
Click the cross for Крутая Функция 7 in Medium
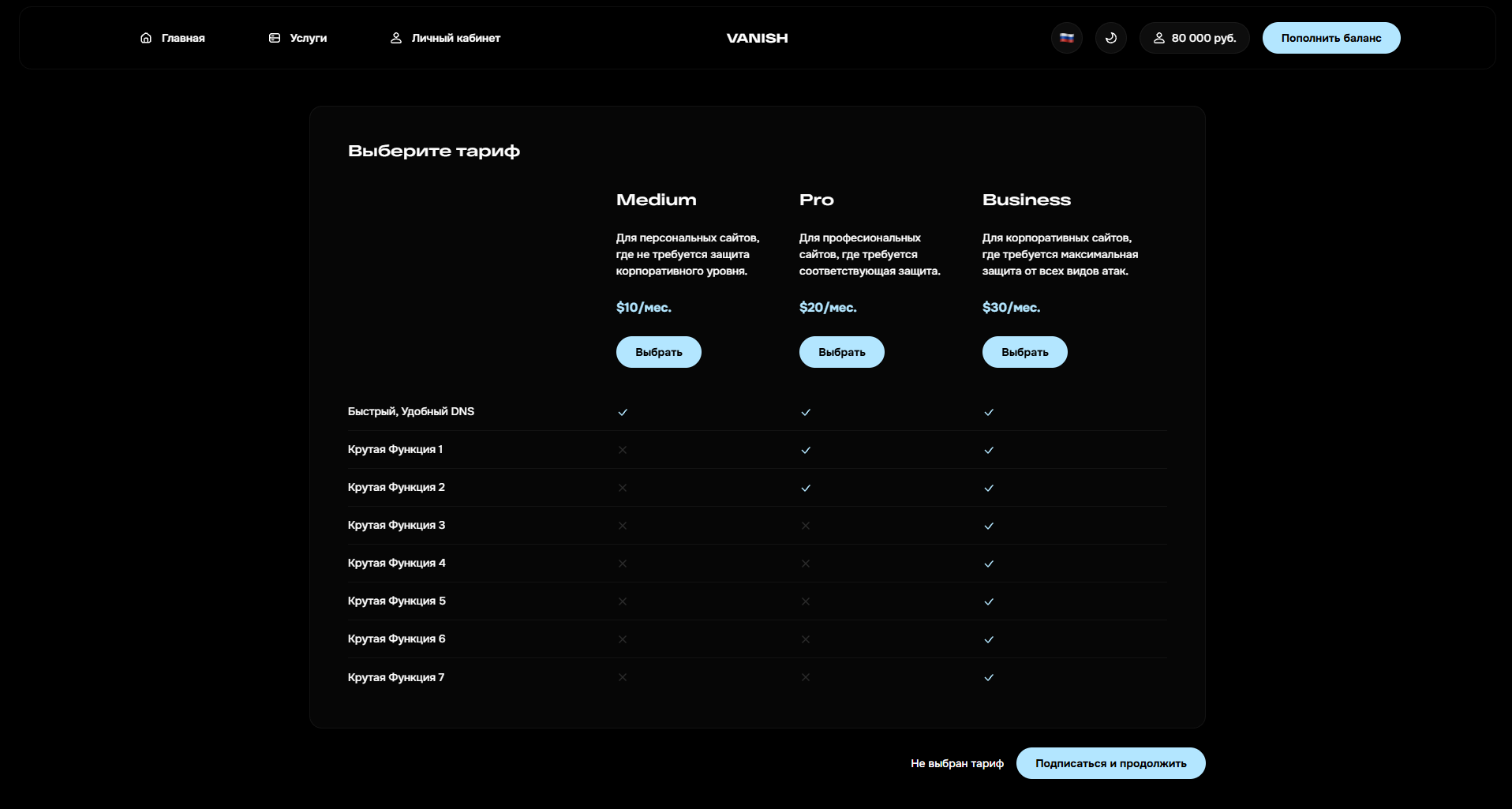(x=623, y=677)
